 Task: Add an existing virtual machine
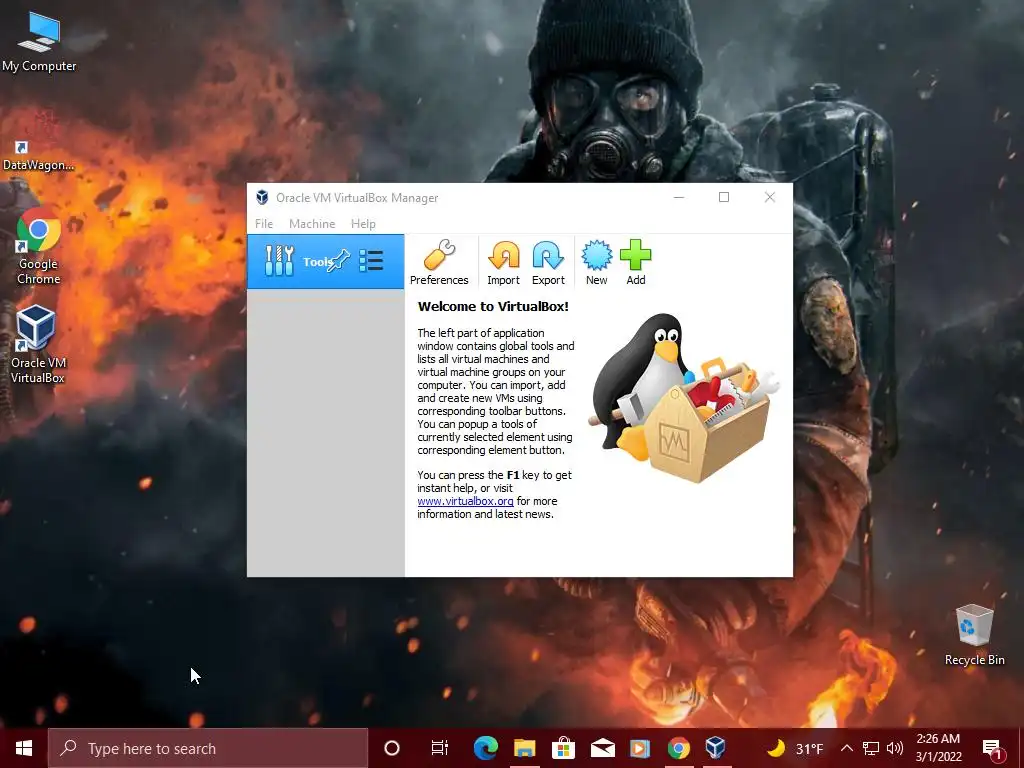635,263
